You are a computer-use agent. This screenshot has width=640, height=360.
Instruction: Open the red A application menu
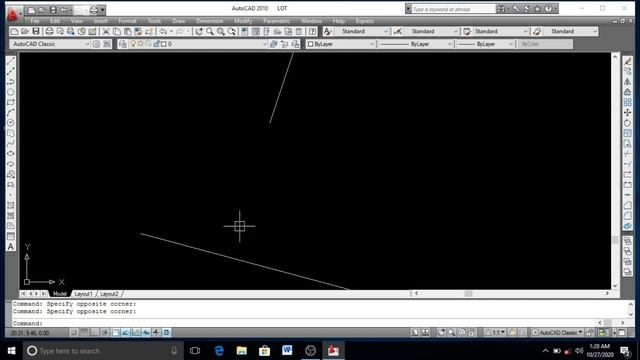tap(13, 14)
